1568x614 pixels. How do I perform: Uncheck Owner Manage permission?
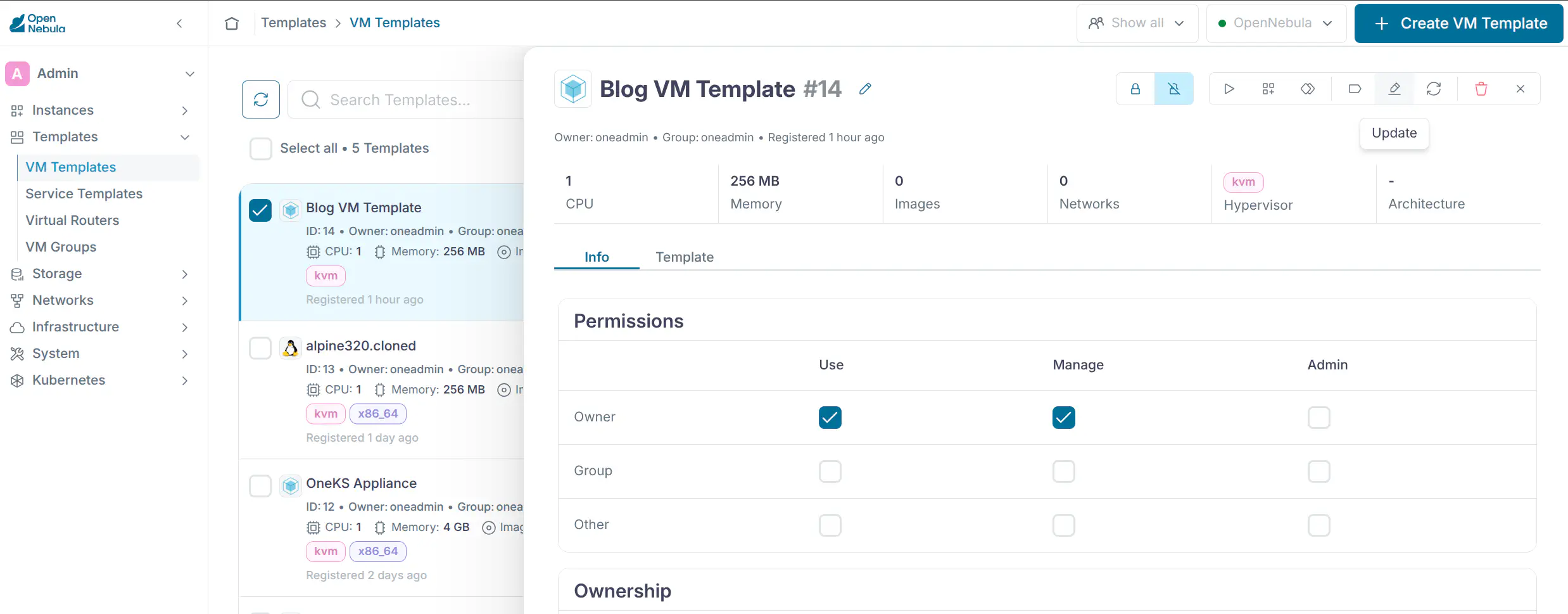[x=1064, y=418]
